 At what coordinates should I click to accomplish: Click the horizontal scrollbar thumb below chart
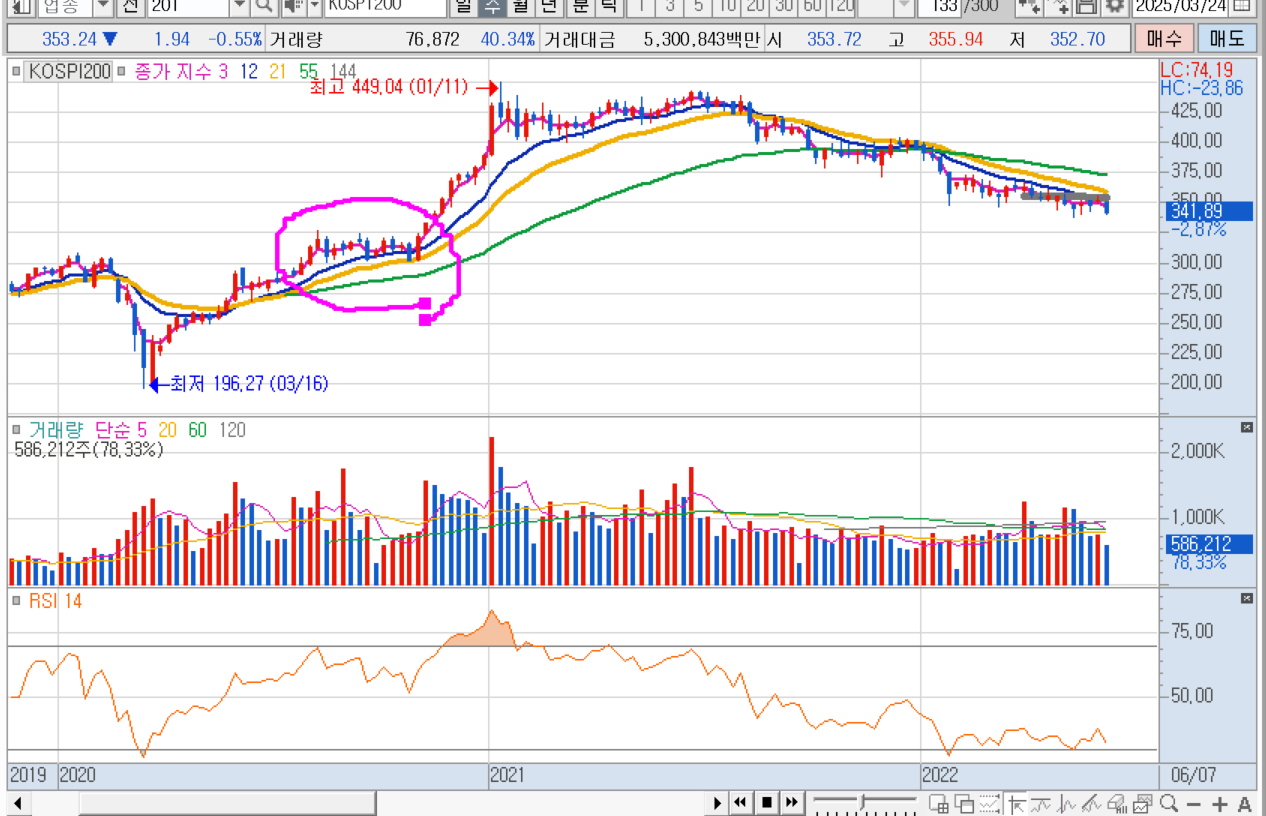coord(227,803)
